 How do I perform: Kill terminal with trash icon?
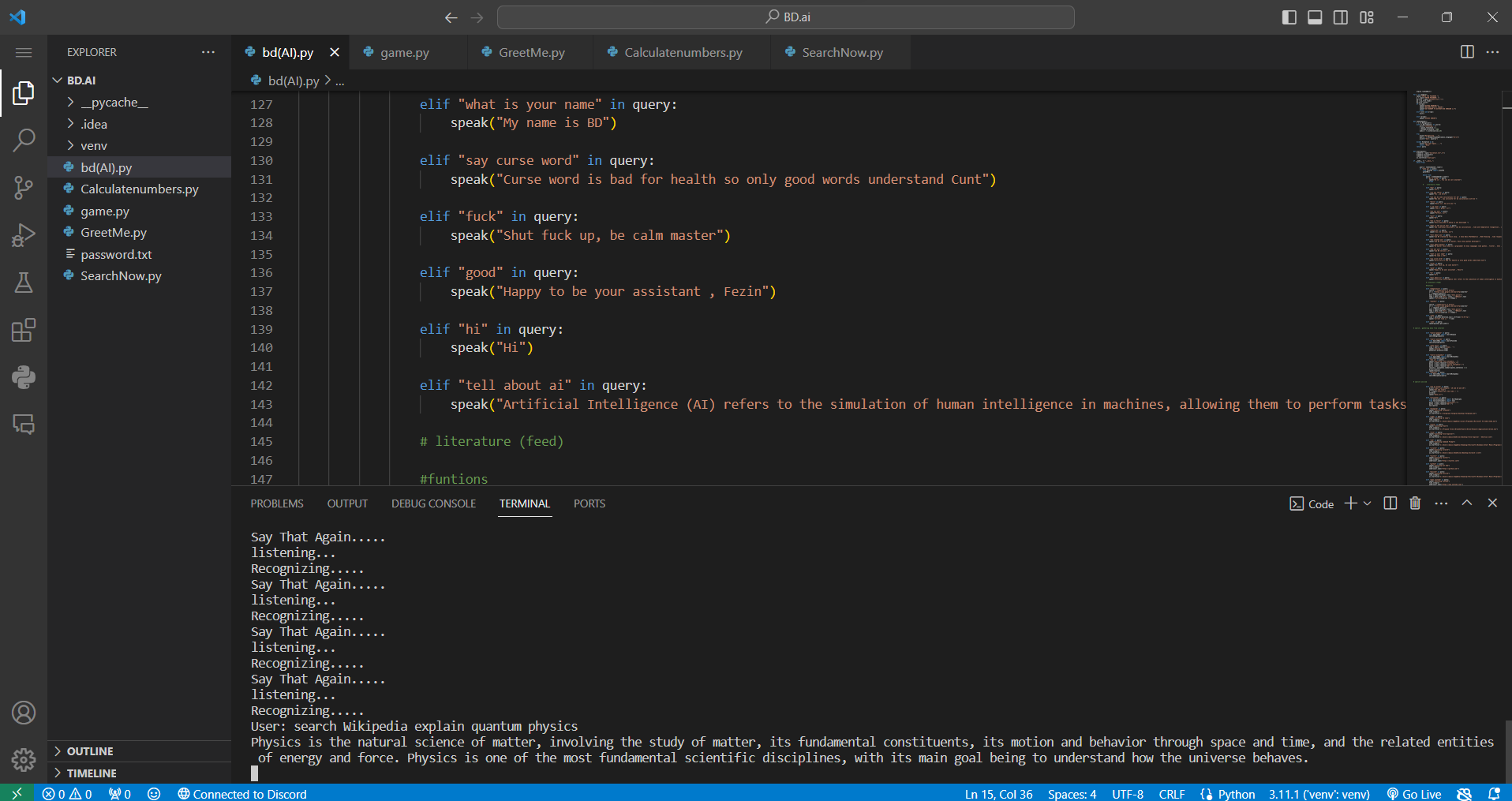pos(1415,503)
